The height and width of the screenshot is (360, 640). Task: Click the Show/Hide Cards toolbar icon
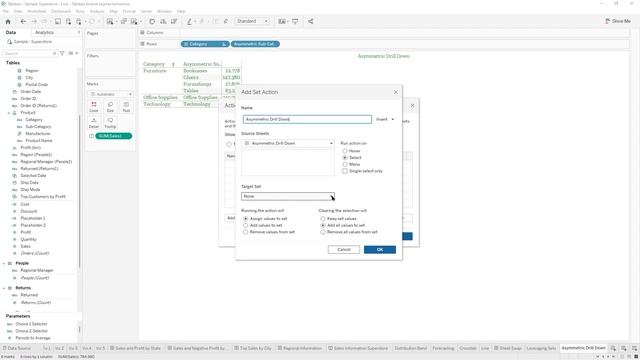[x=282, y=21]
